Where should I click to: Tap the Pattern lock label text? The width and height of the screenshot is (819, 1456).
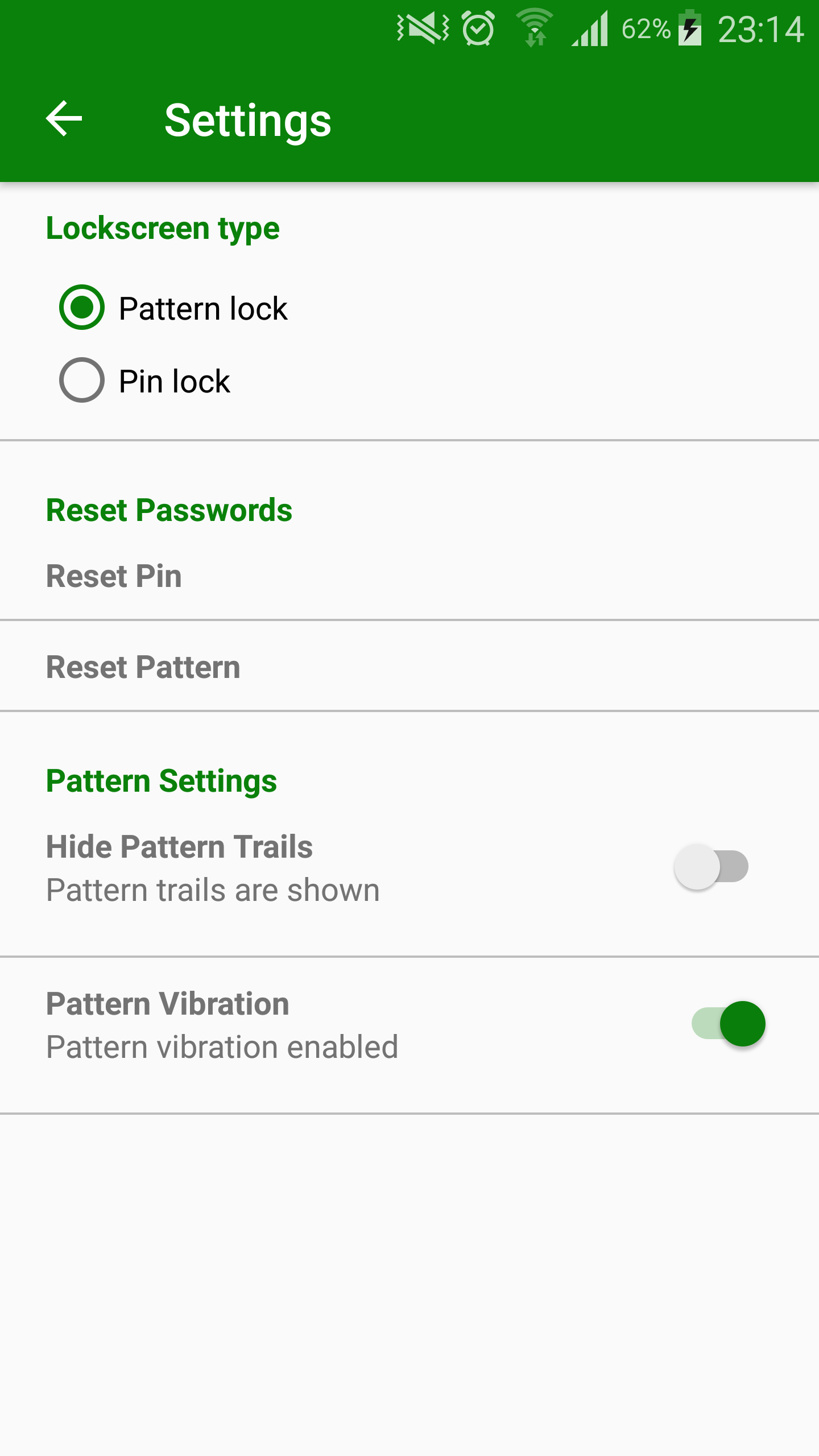pyautogui.click(x=203, y=309)
